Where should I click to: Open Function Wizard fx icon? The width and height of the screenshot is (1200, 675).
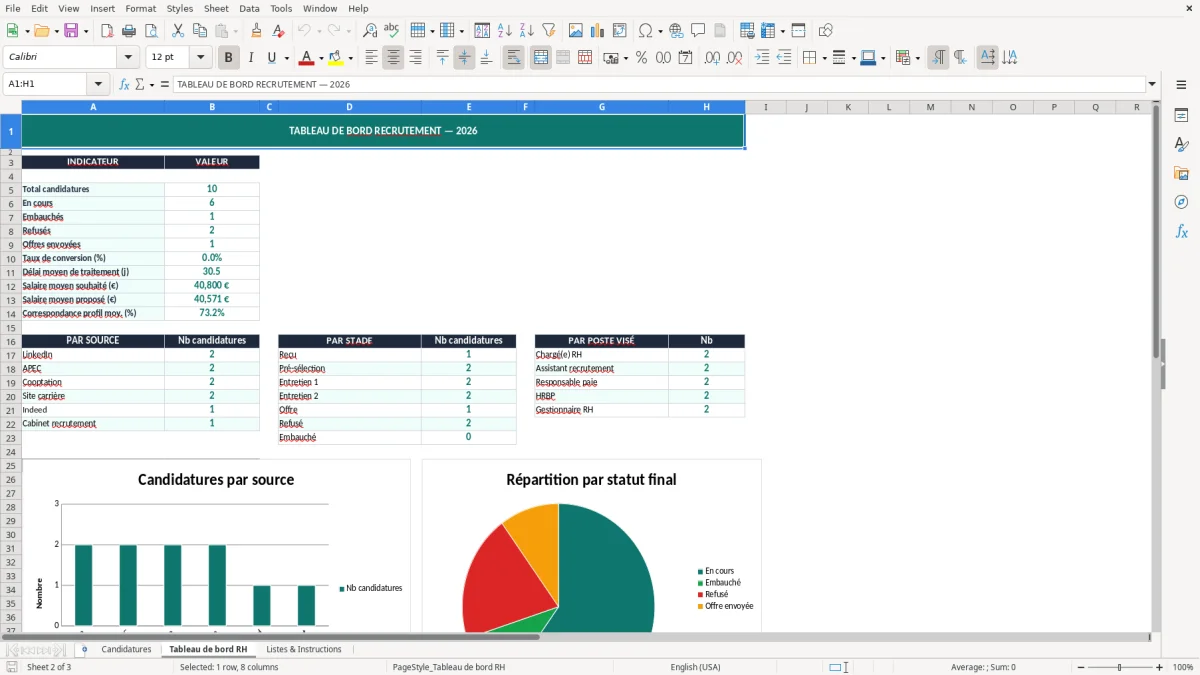pos(124,85)
